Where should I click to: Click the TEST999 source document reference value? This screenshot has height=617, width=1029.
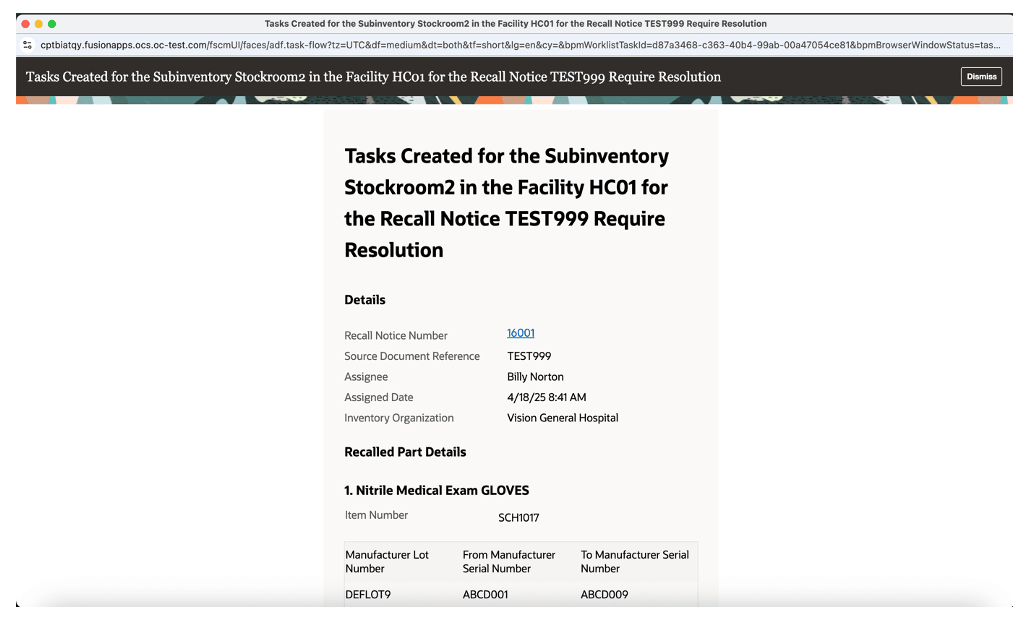tap(529, 356)
